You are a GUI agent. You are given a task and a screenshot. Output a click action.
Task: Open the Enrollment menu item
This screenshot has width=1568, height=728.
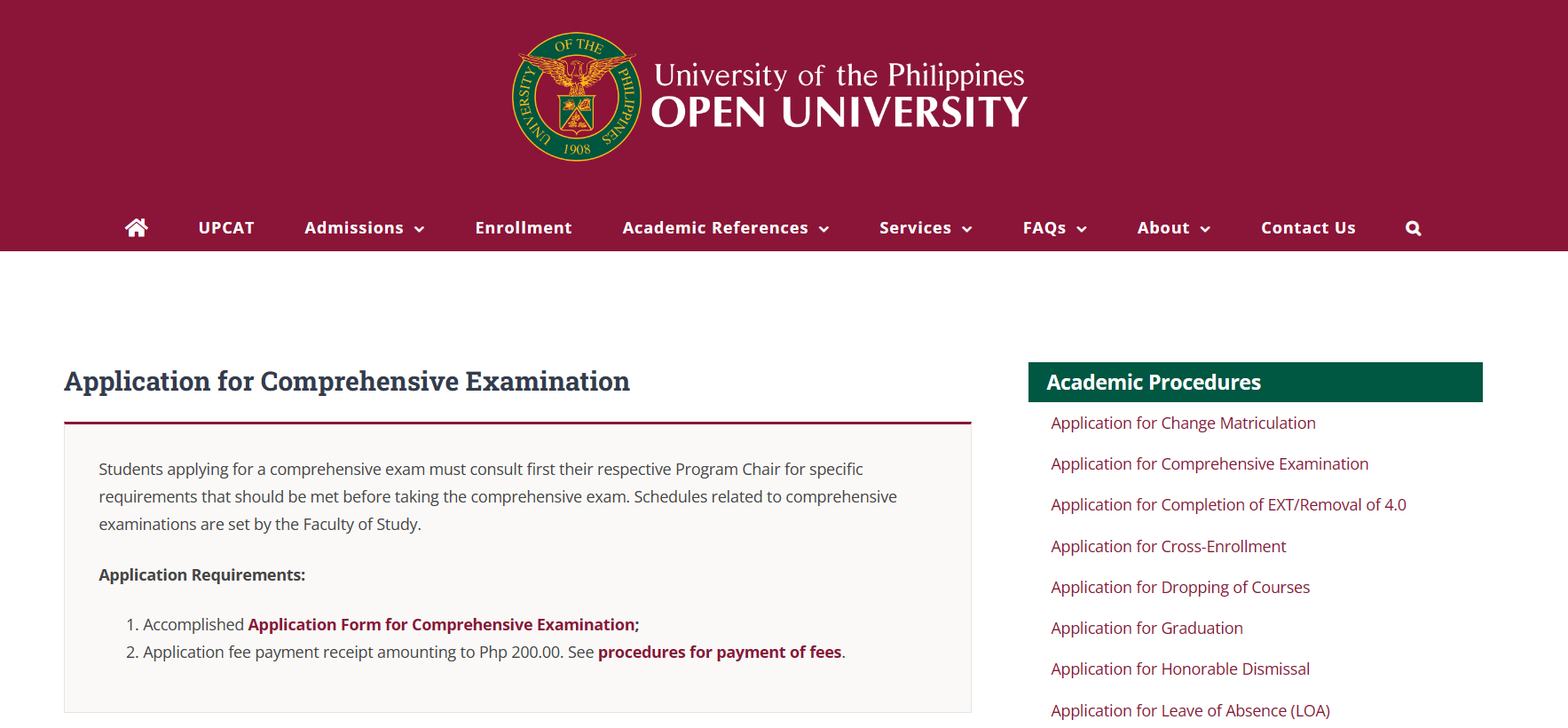524,228
